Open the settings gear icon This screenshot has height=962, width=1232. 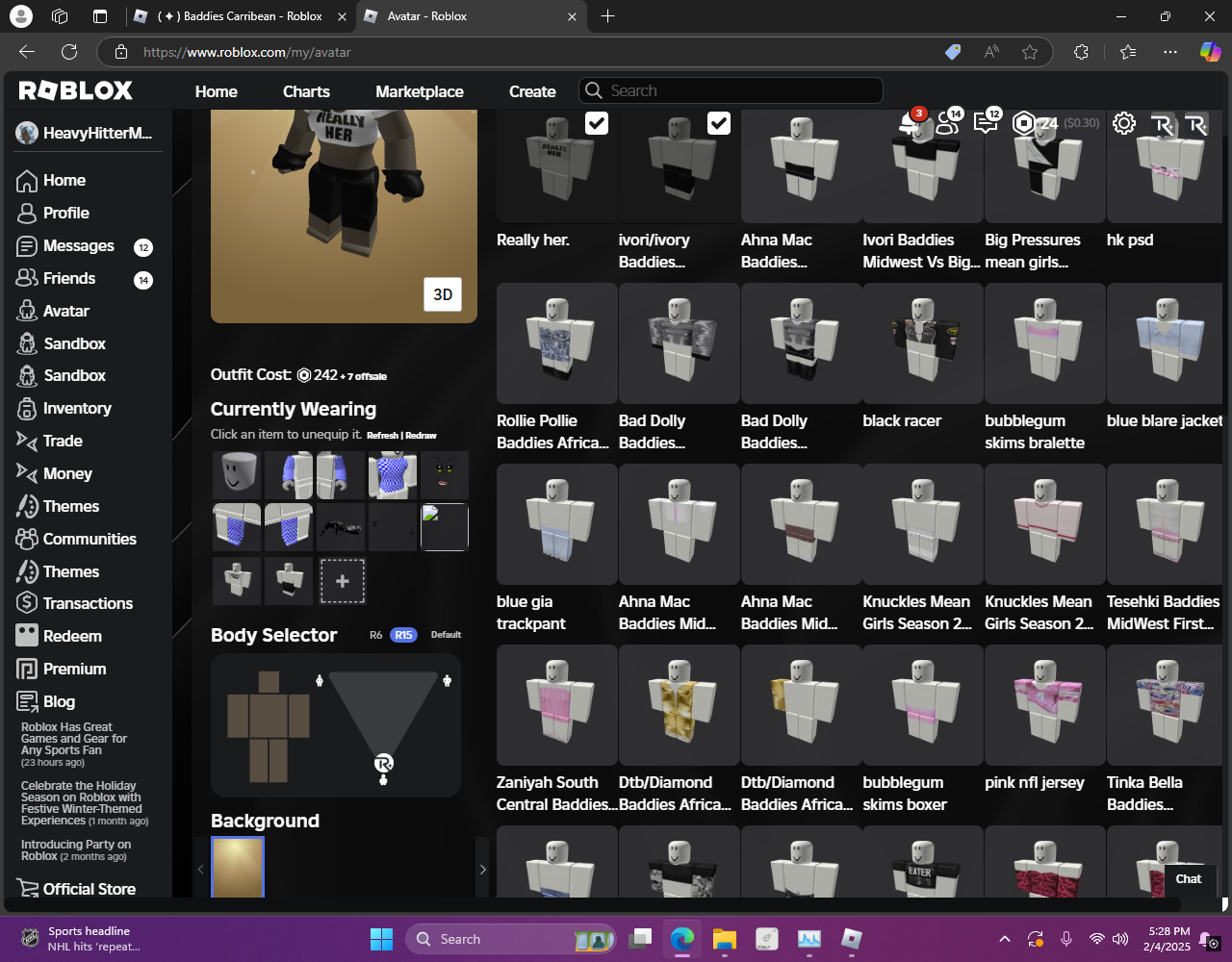pos(1123,123)
